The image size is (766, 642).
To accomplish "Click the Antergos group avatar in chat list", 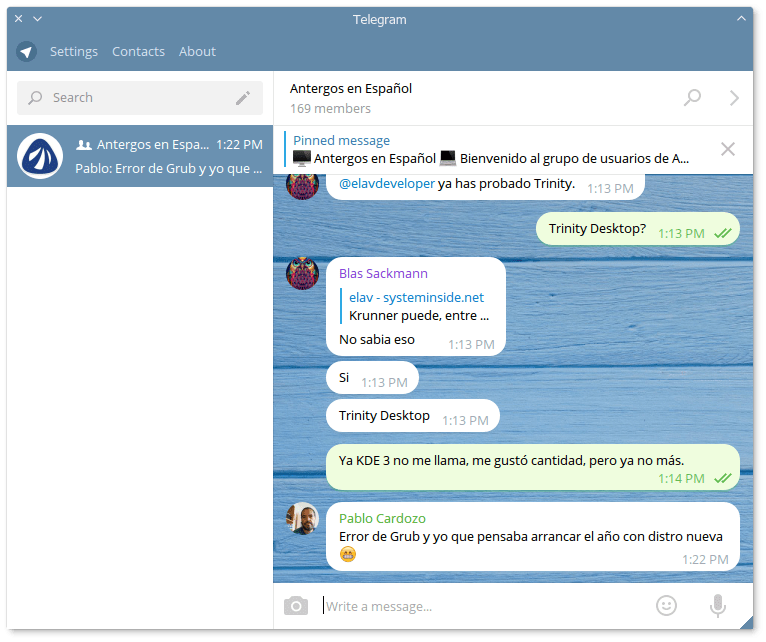I will tap(40, 156).
